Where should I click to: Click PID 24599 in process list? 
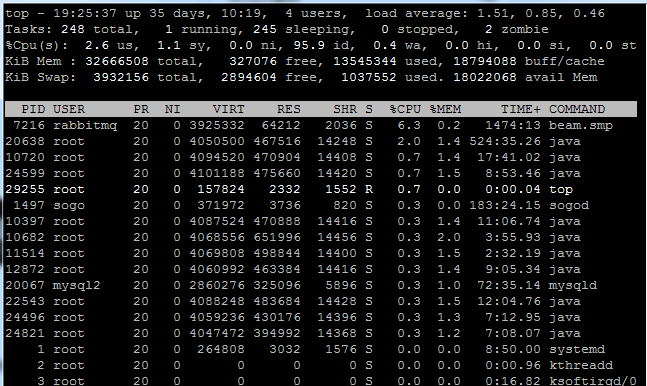25,173
